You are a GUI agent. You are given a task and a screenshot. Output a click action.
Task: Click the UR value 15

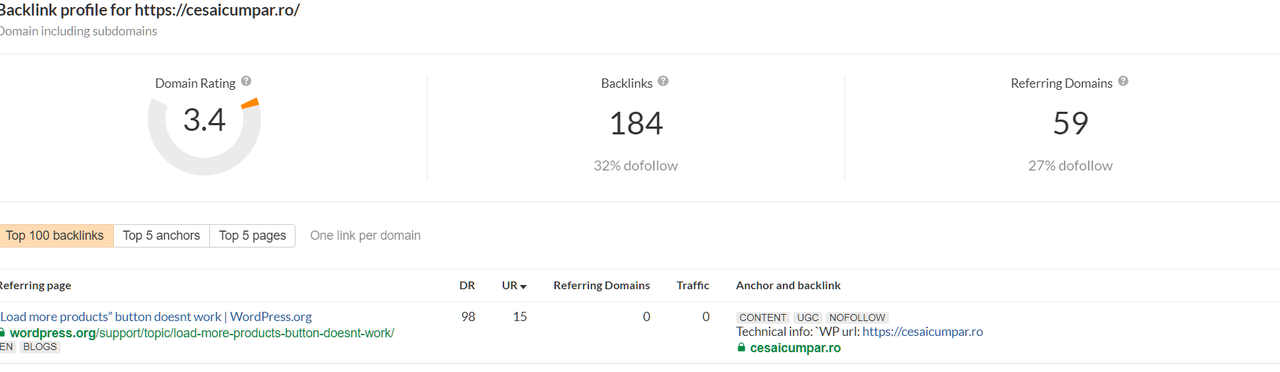[520, 316]
